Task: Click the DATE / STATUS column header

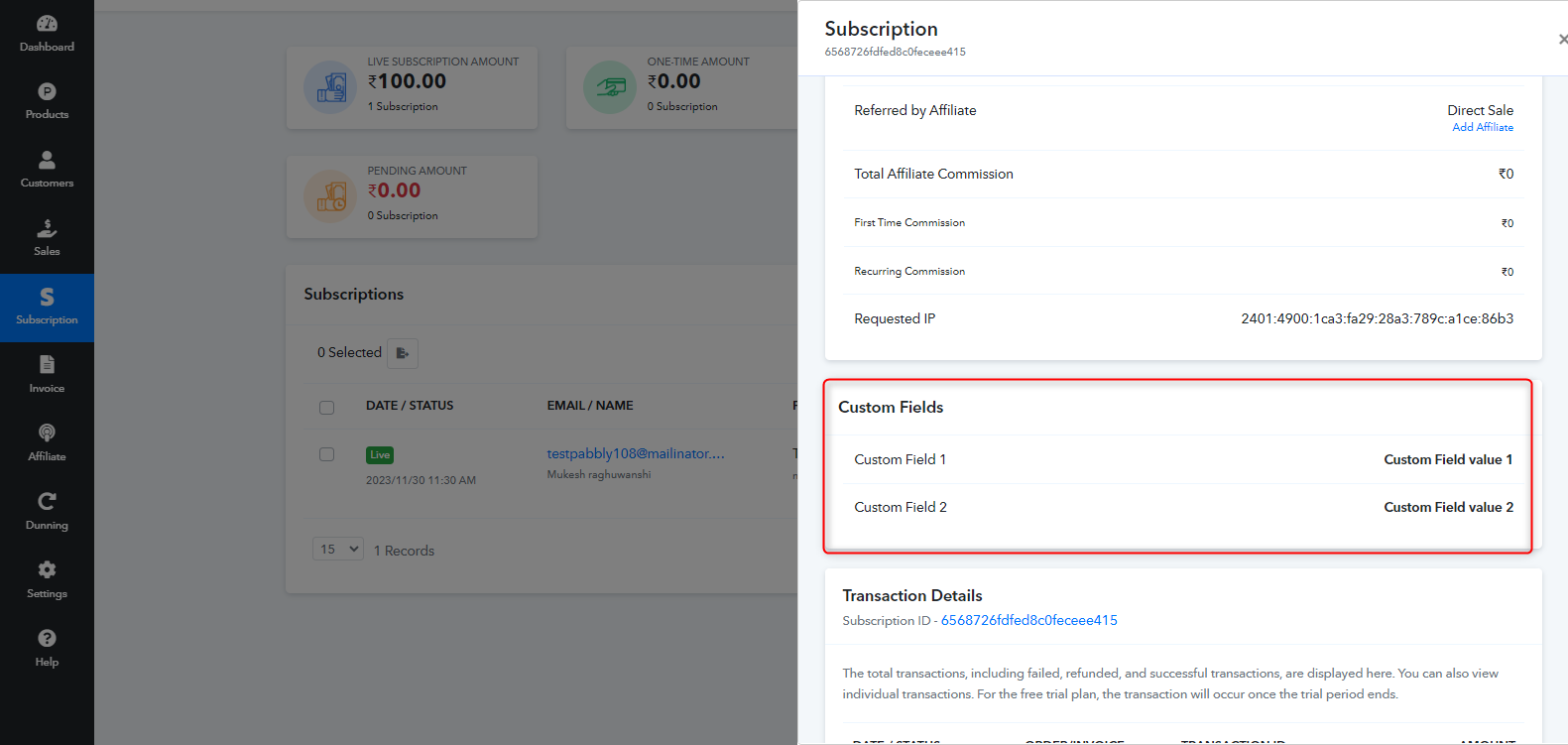Action: pyautogui.click(x=410, y=406)
